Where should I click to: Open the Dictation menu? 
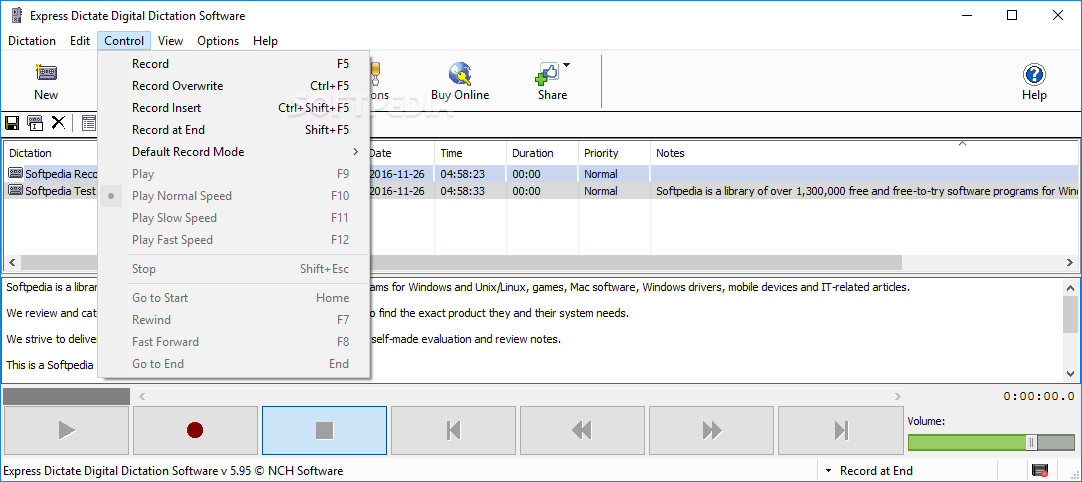coord(32,41)
